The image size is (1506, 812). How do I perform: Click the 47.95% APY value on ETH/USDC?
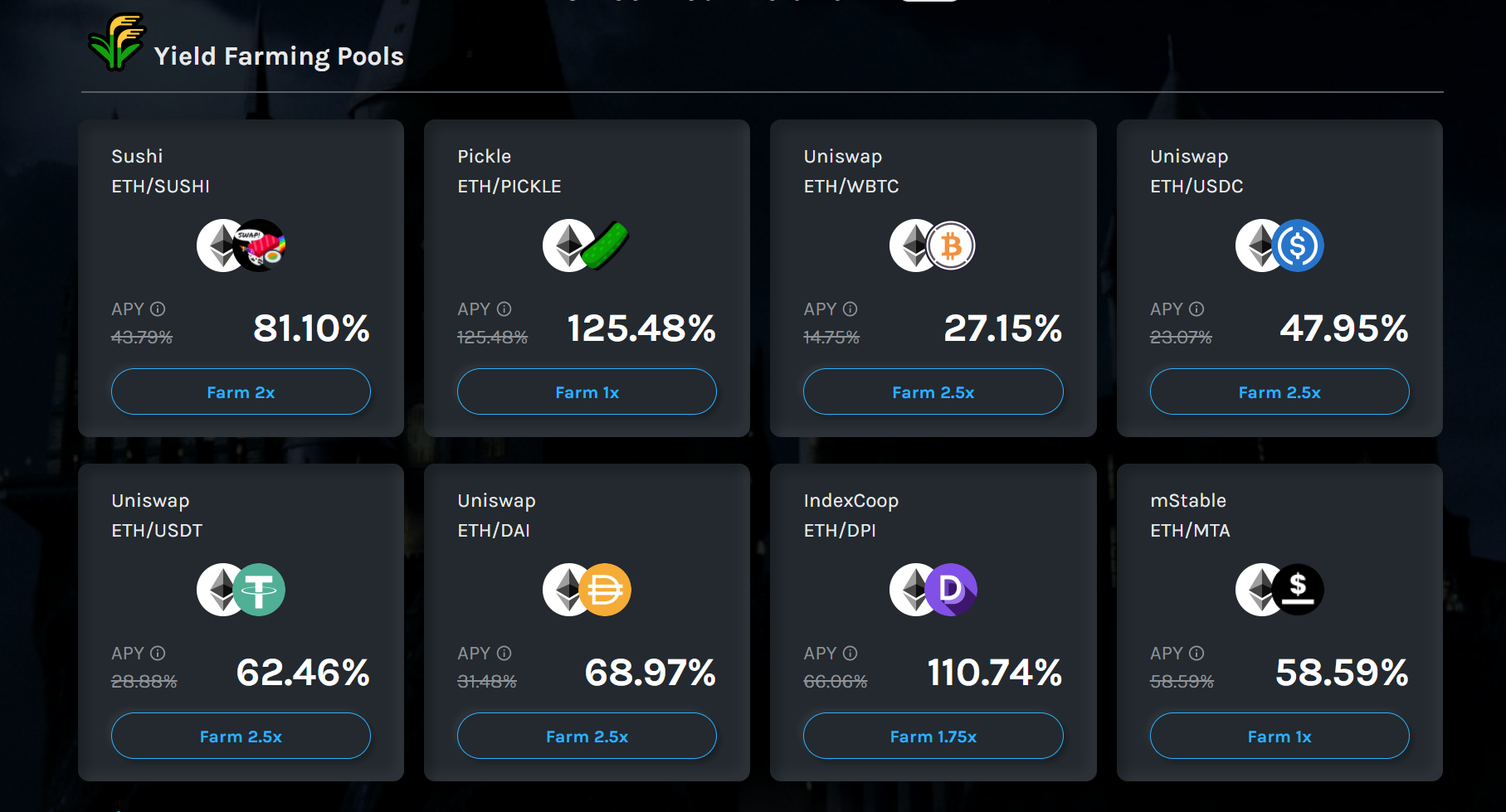[1343, 328]
